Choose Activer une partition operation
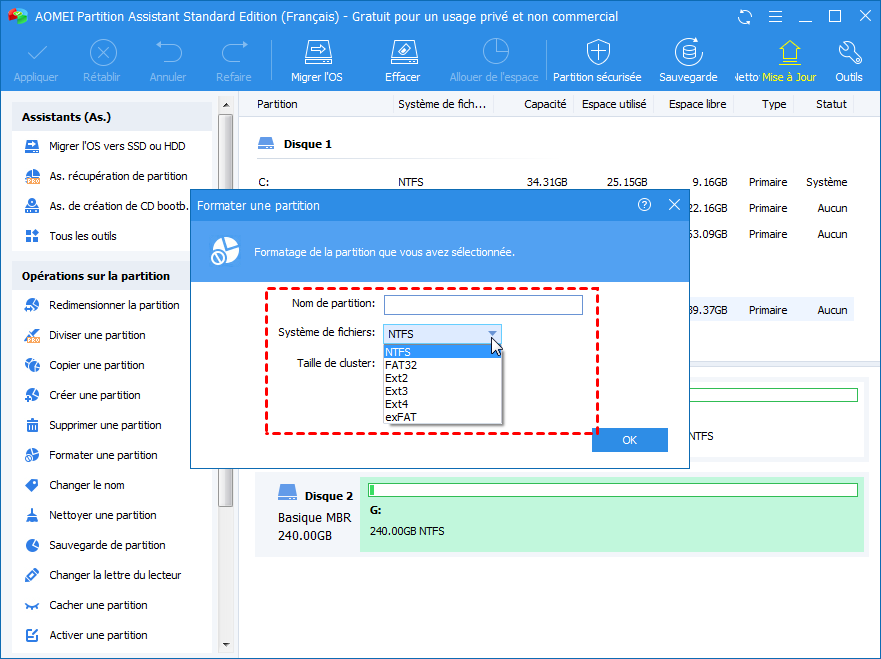The image size is (881, 659). pos(86,635)
